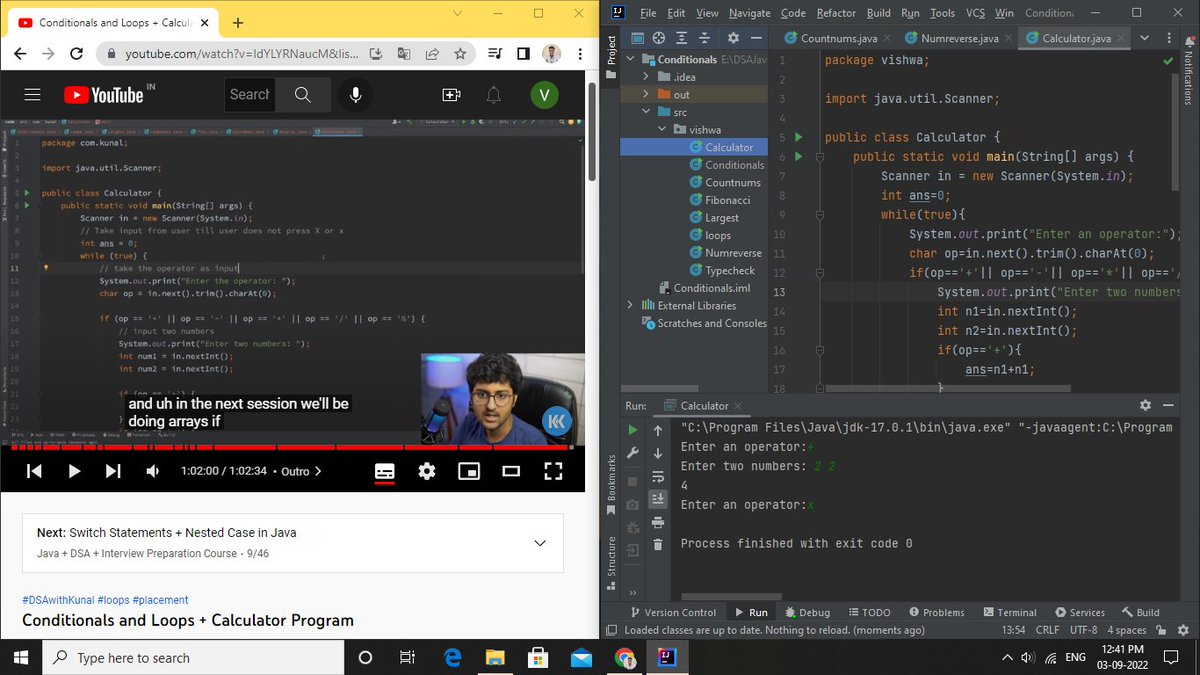Open Notifications side panel in IDE
This screenshot has width=1200, height=675.
[1188, 72]
